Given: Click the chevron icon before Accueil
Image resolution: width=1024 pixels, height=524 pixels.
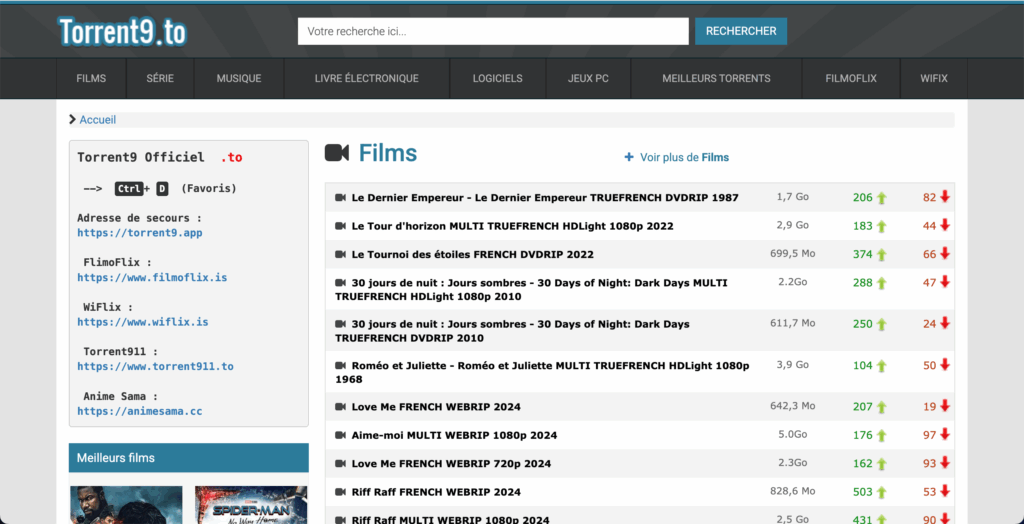Looking at the screenshot, I should click(x=72, y=120).
